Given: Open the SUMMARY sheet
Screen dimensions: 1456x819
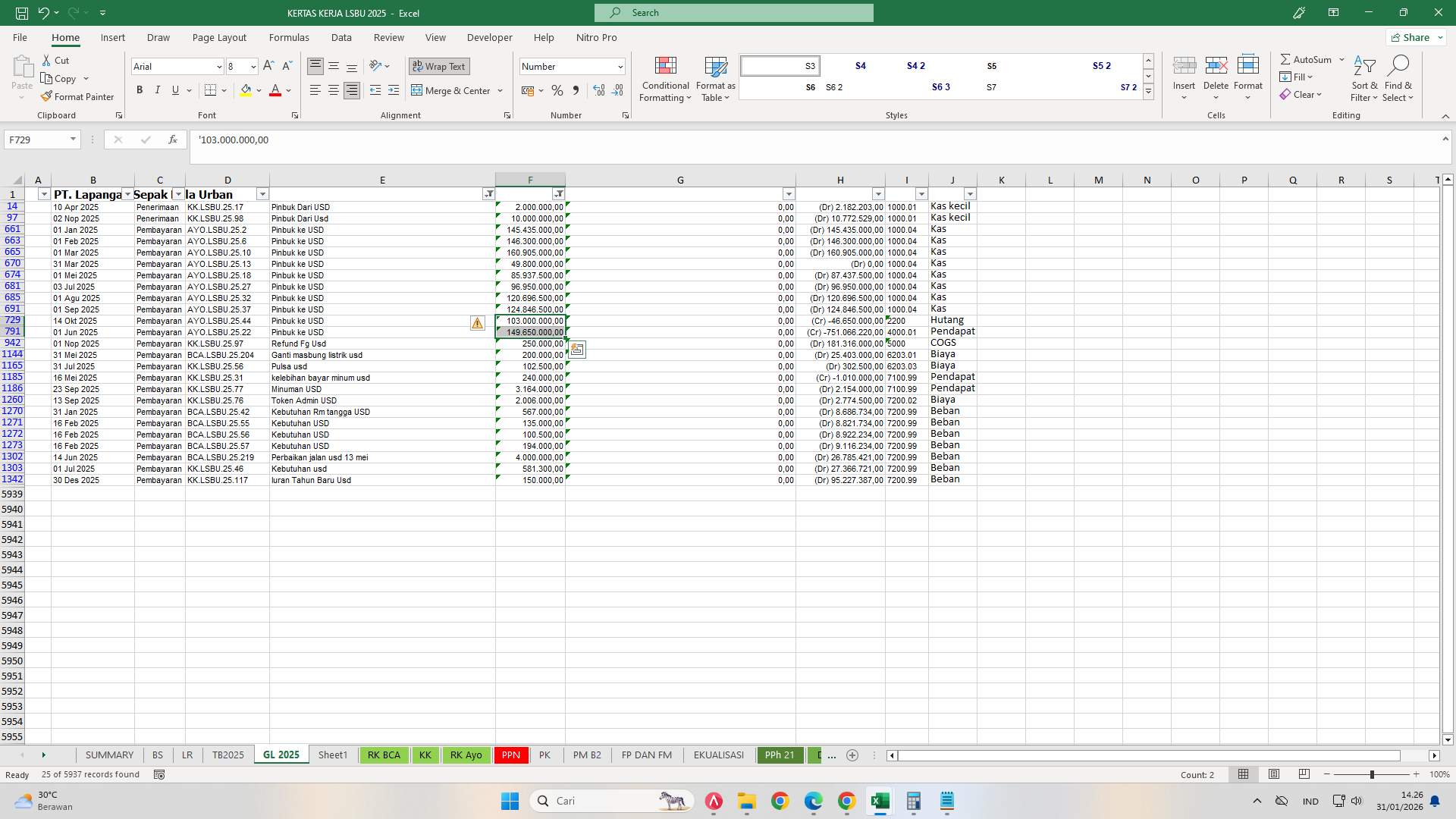Looking at the screenshot, I should [109, 755].
